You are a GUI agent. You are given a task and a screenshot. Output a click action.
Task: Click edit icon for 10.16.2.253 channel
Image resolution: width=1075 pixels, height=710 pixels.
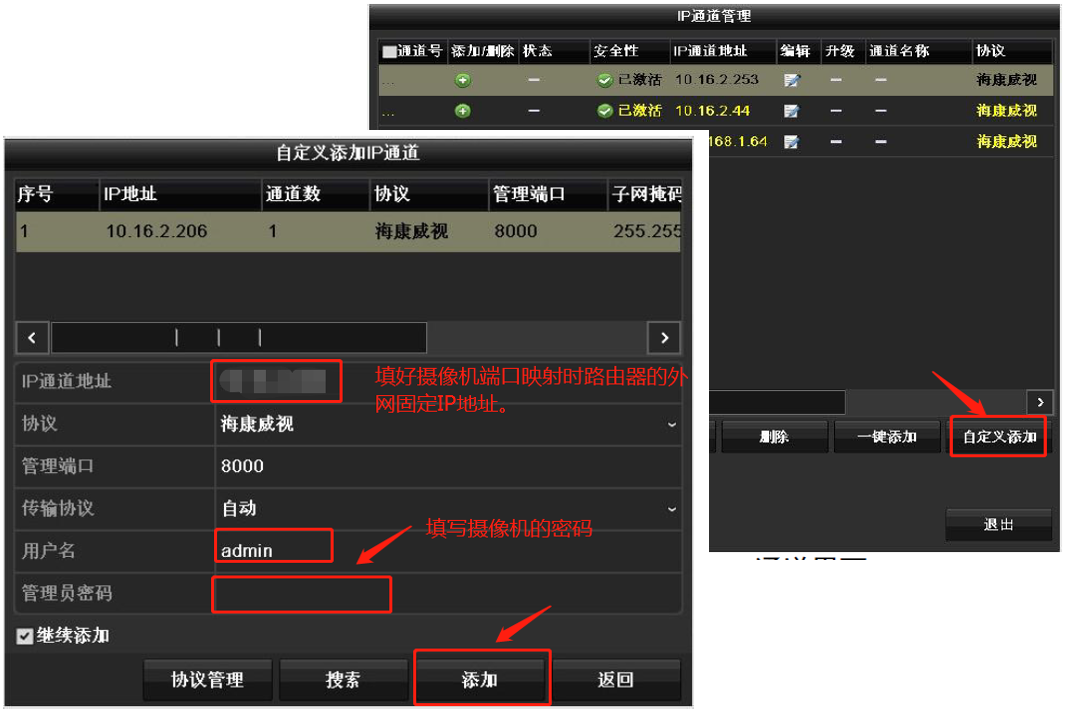click(791, 80)
